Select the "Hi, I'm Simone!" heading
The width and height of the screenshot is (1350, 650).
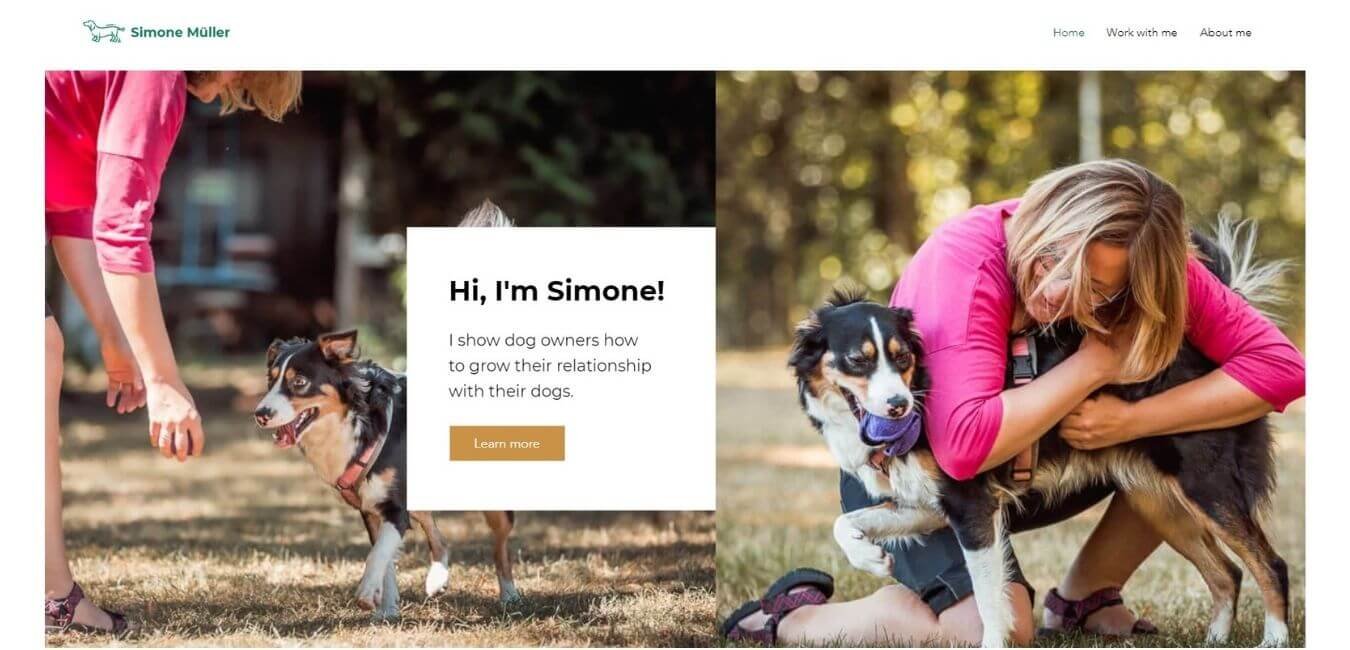(x=556, y=291)
